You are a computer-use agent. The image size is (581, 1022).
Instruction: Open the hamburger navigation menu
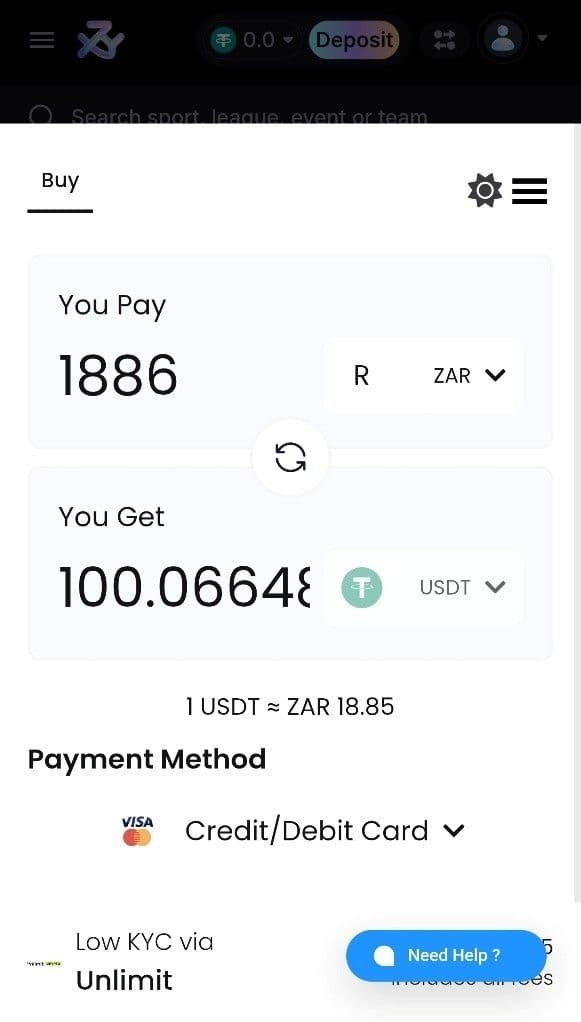pos(40,40)
